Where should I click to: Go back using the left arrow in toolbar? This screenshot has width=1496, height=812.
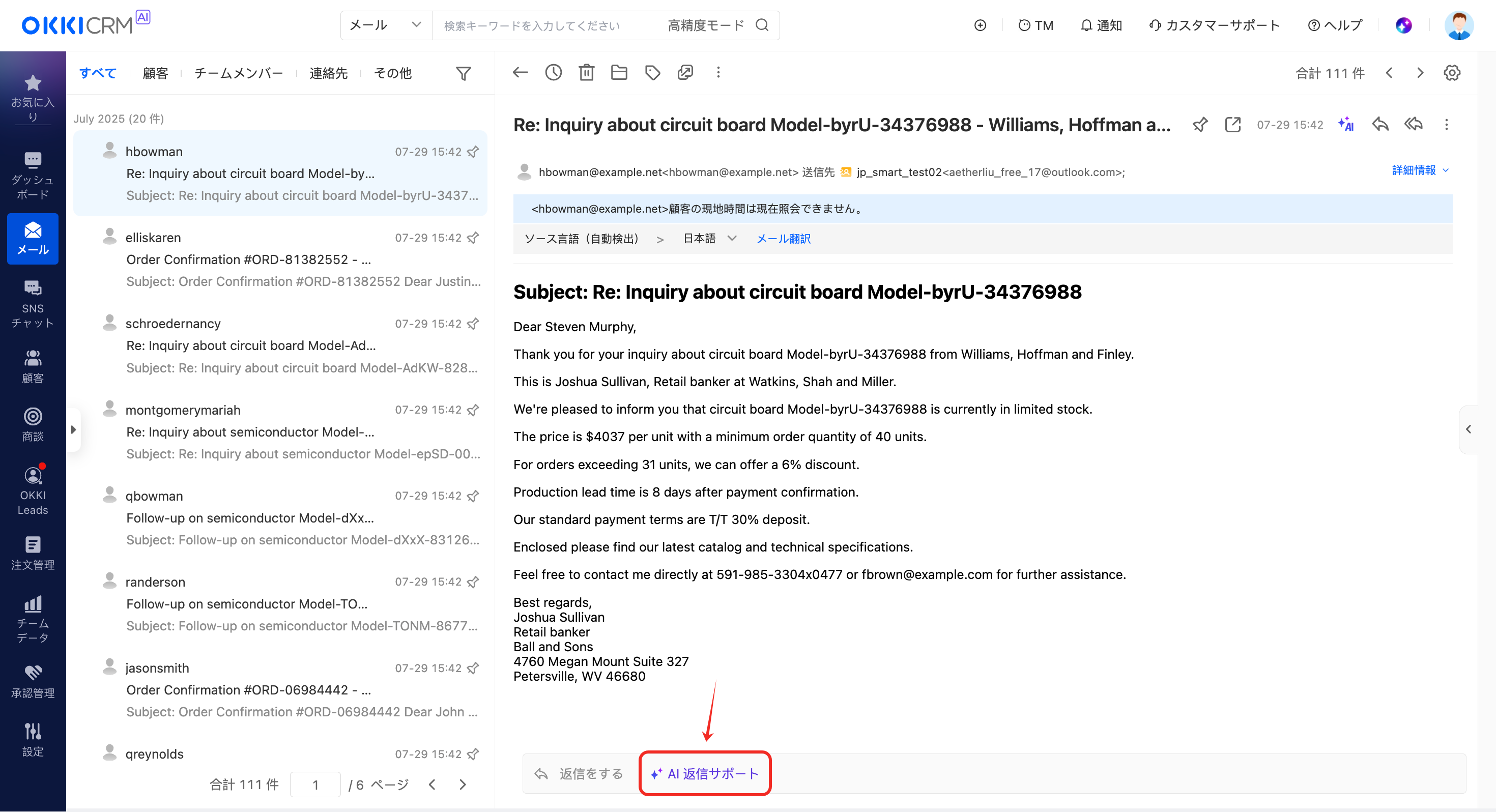point(520,73)
